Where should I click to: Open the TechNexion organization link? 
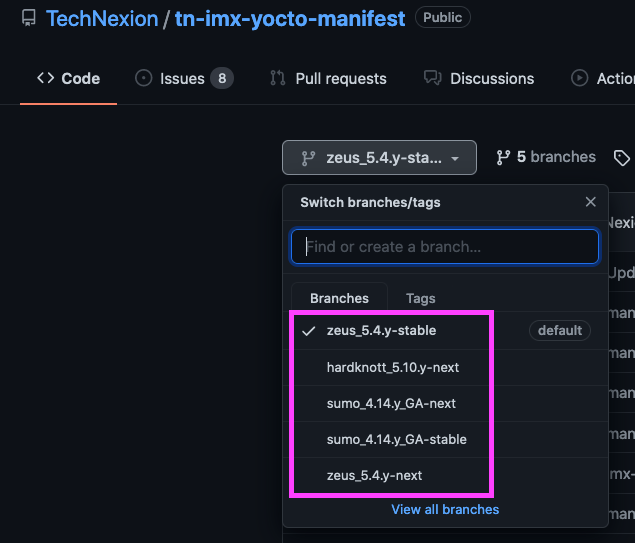102,19
